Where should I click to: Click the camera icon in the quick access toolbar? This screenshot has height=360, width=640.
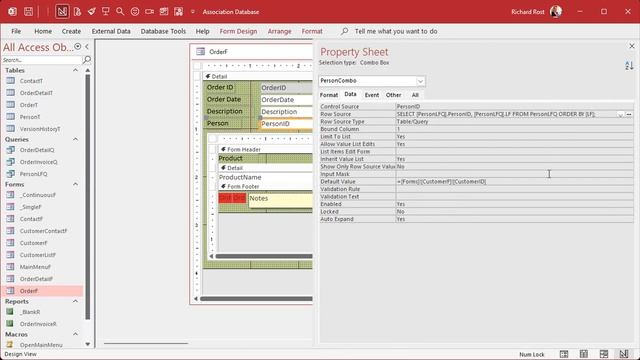pos(149,12)
